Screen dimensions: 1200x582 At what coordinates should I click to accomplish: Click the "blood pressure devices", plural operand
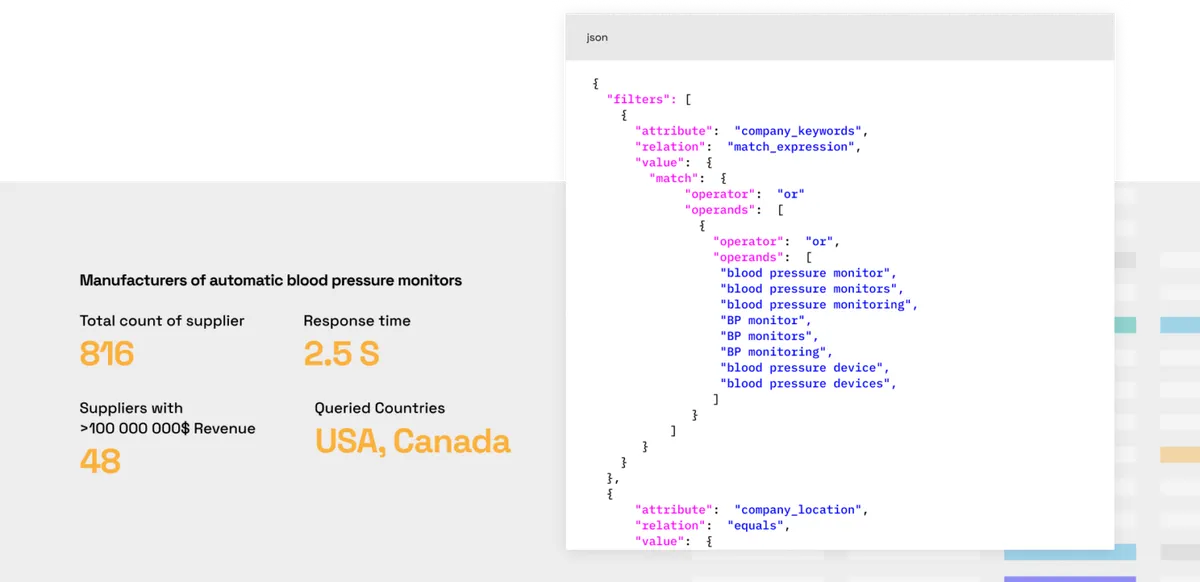tap(808, 384)
